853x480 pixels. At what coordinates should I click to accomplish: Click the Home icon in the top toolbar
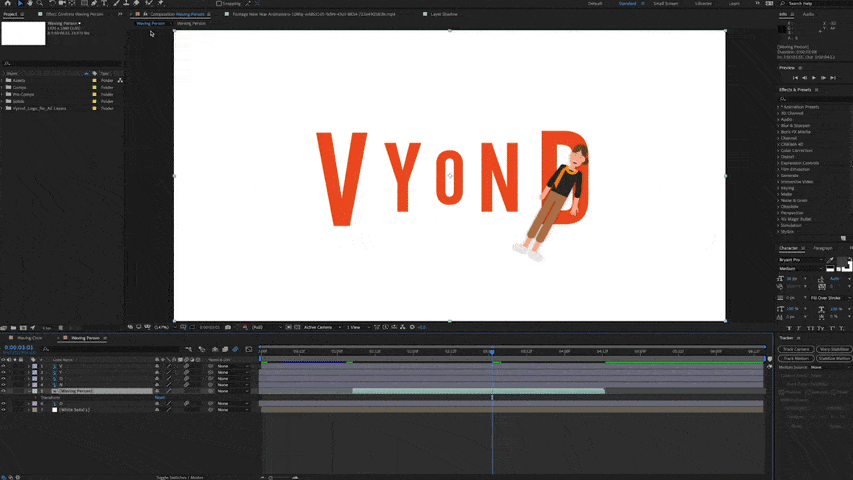click(8, 3)
